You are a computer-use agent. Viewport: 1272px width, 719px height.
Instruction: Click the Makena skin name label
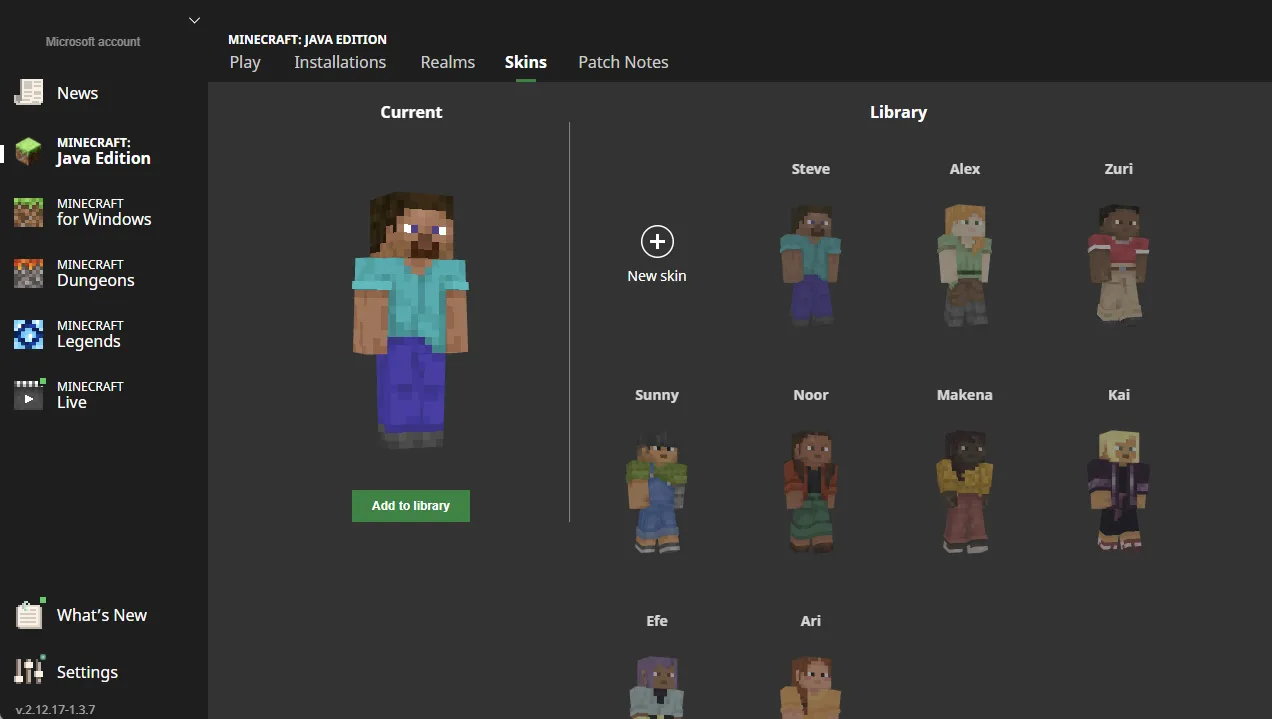click(965, 395)
